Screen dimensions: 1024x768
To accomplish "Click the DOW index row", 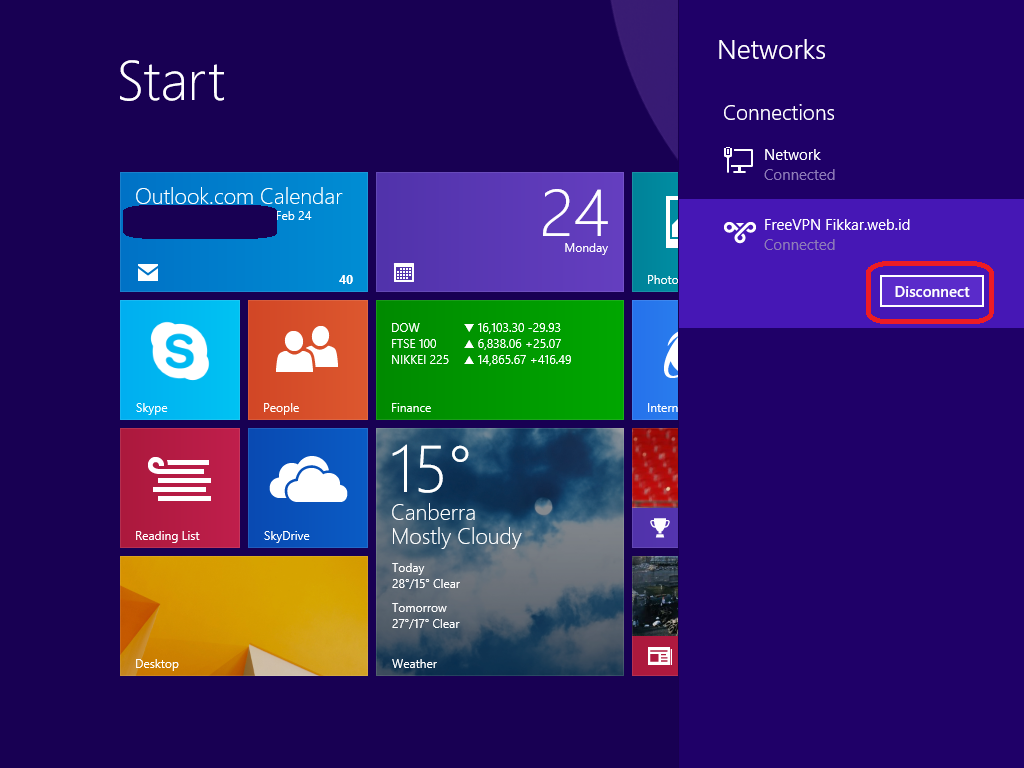I will point(475,328).
